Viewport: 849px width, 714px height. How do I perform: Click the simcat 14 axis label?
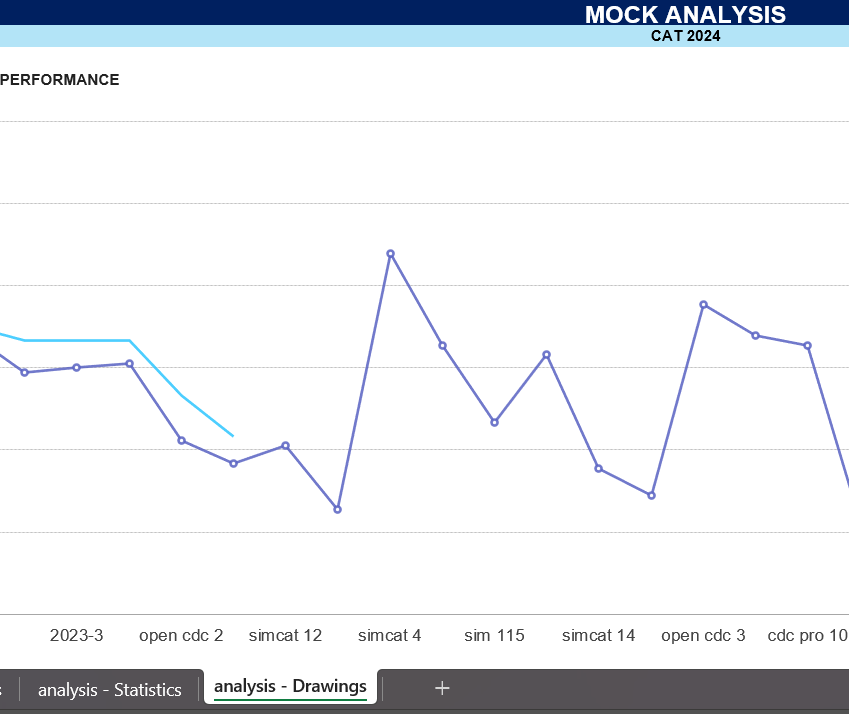(x=598, y=636)
